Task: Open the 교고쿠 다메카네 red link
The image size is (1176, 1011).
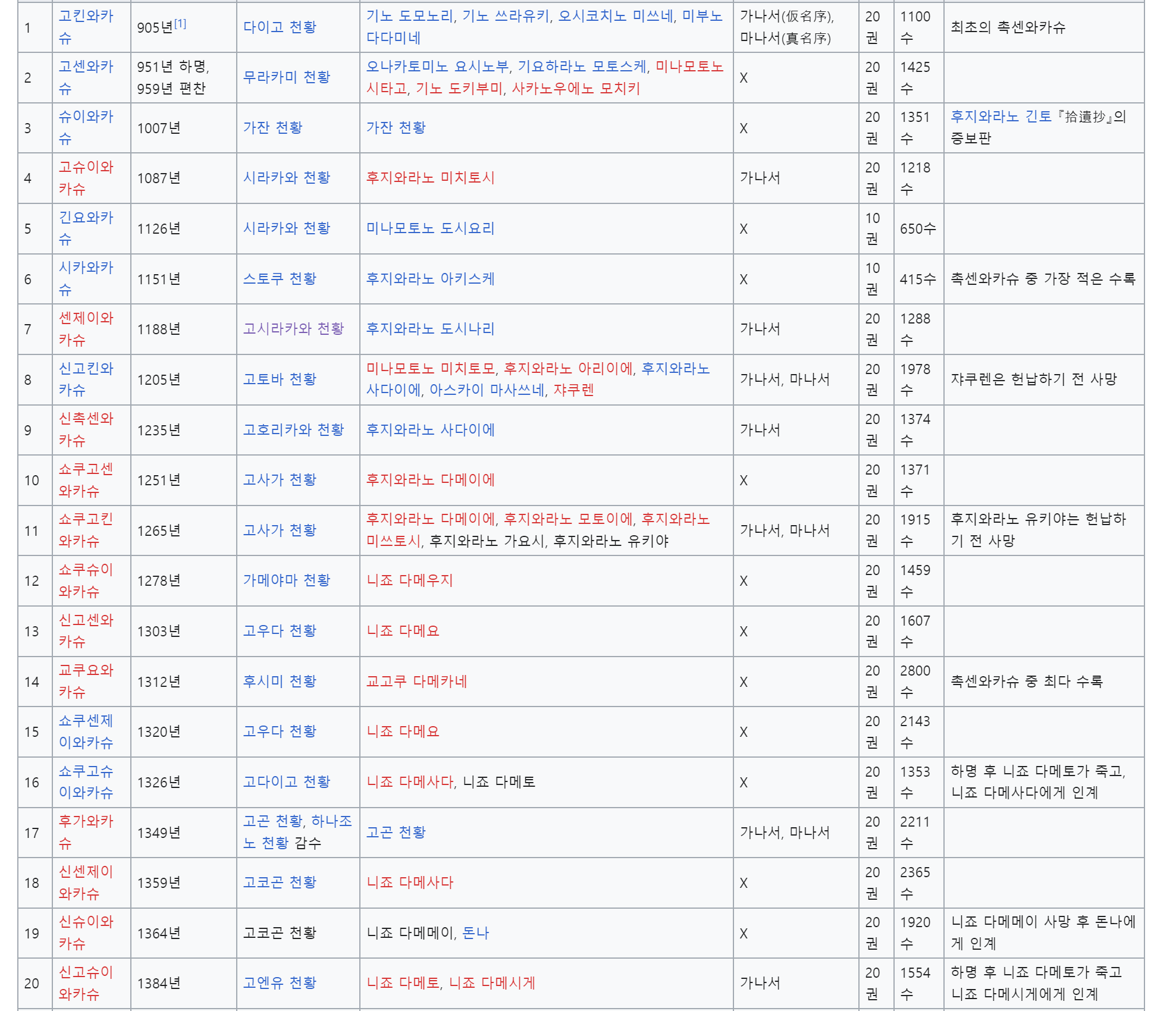Action: (x=416, y=682)
